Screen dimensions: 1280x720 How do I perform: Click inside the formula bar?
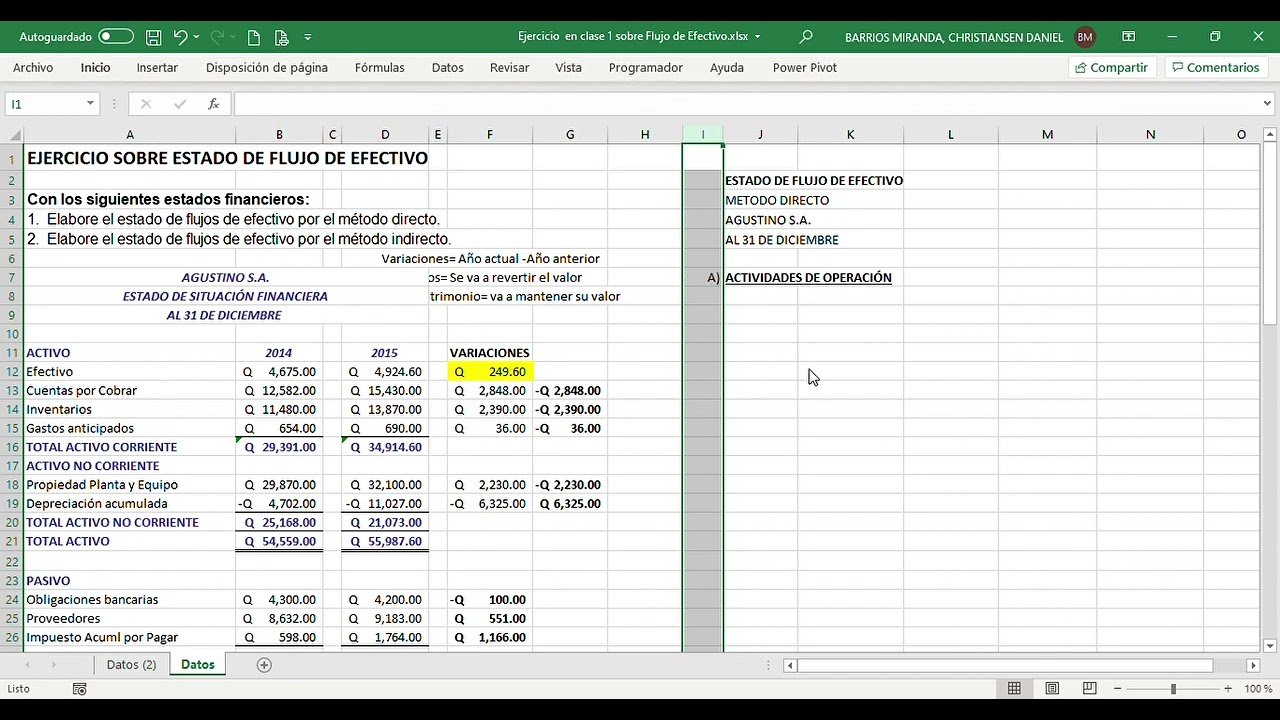click(x=746, y=104)
